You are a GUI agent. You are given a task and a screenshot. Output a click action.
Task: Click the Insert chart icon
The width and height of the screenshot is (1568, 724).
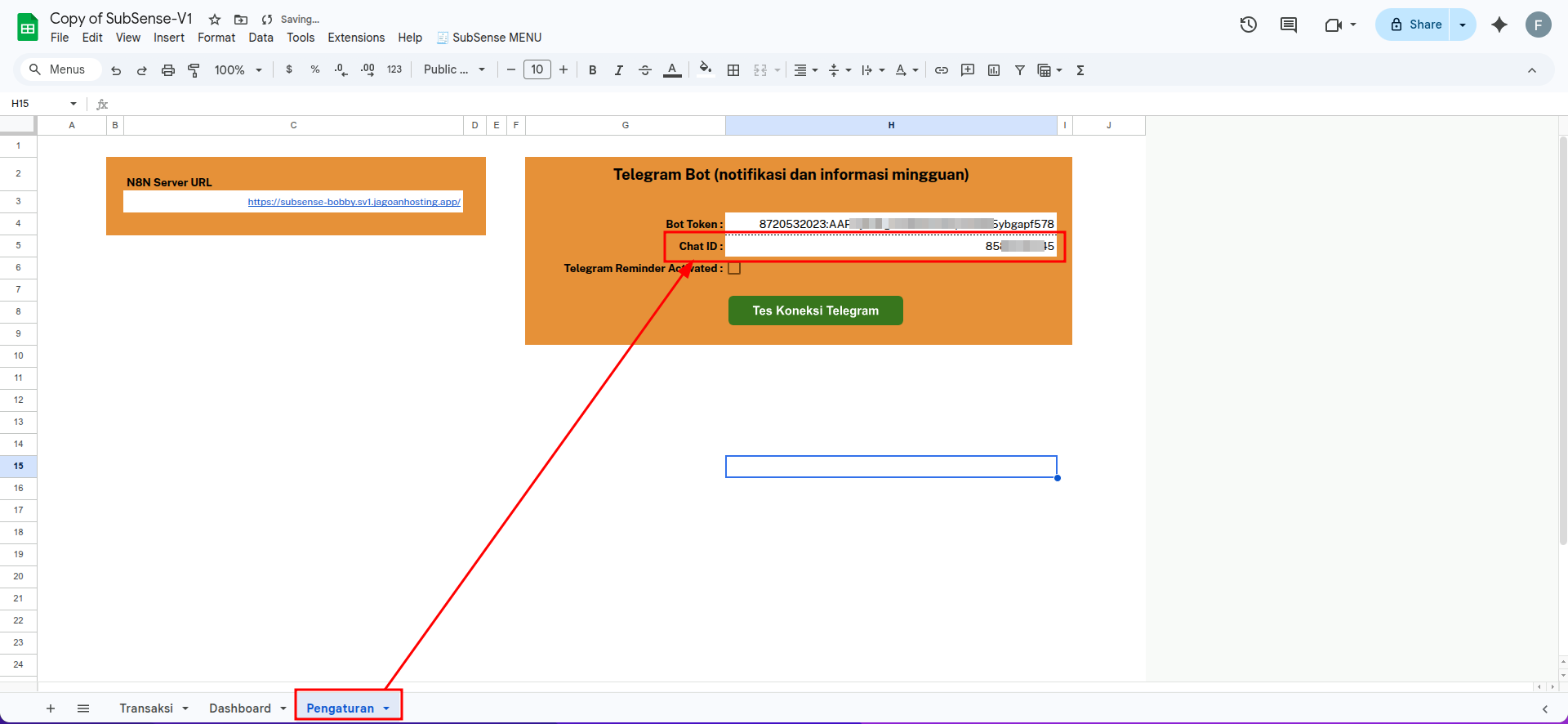(994, 70)
